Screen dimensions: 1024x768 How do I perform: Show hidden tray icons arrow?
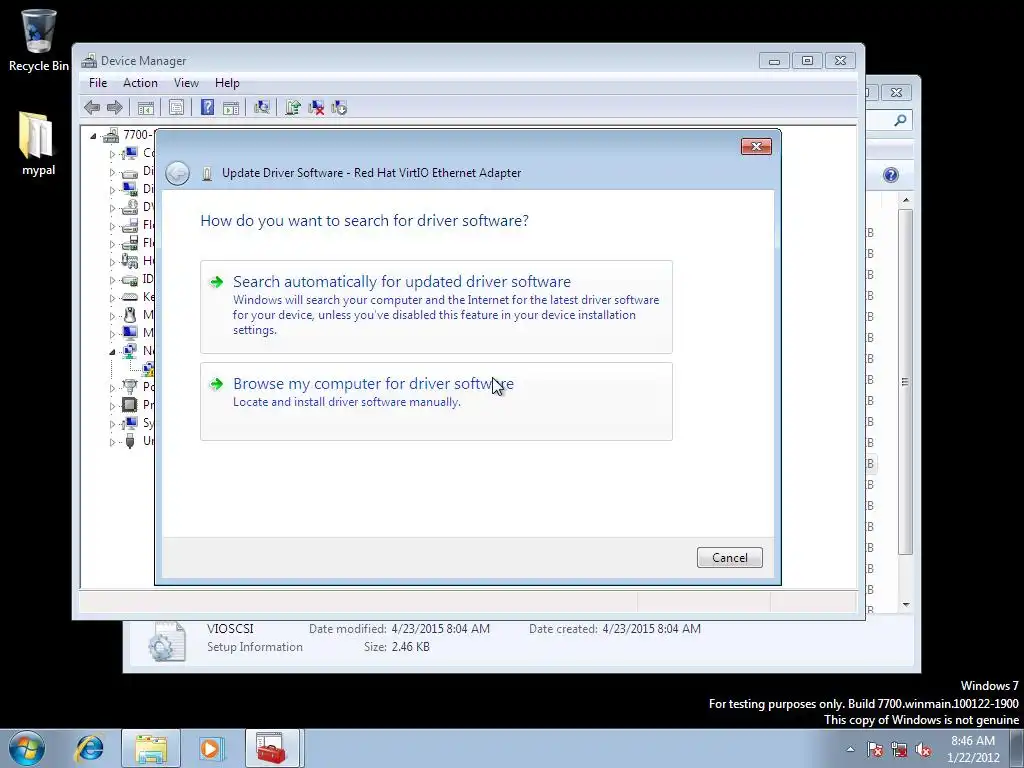850,750
